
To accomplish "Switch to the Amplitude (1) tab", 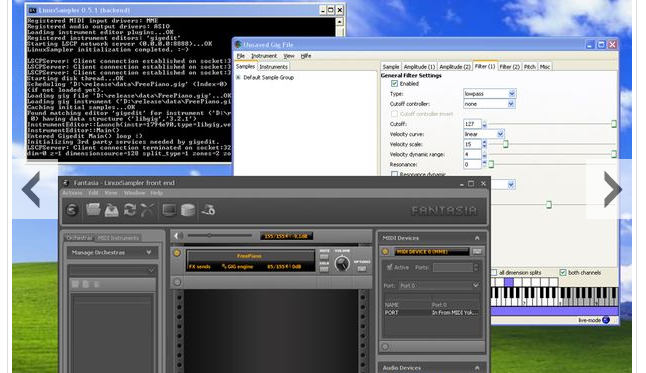I will [419, 66].
